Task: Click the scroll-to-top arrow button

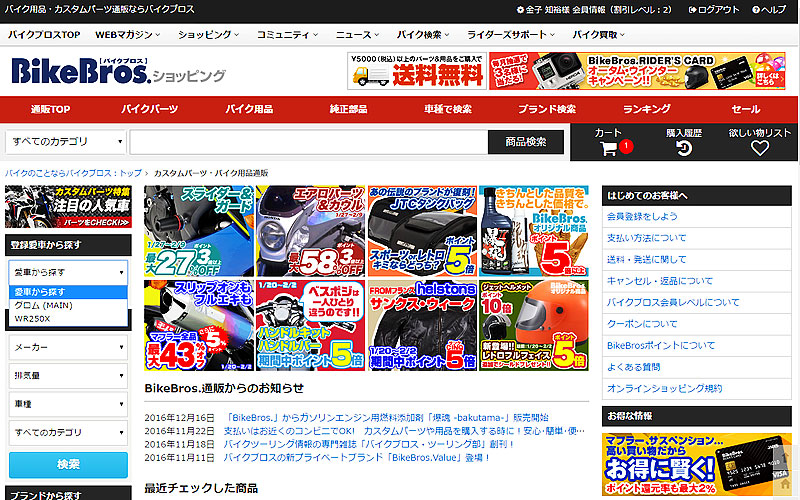Action: tap(785, 456)
